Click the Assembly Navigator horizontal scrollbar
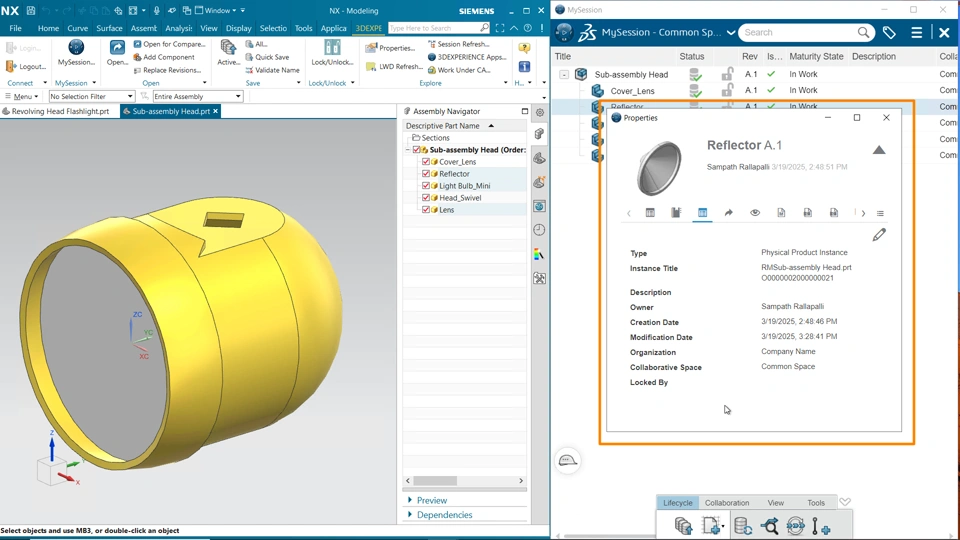Image resolution: width=960 pixels, height=540 pixels. pos(465,481)
